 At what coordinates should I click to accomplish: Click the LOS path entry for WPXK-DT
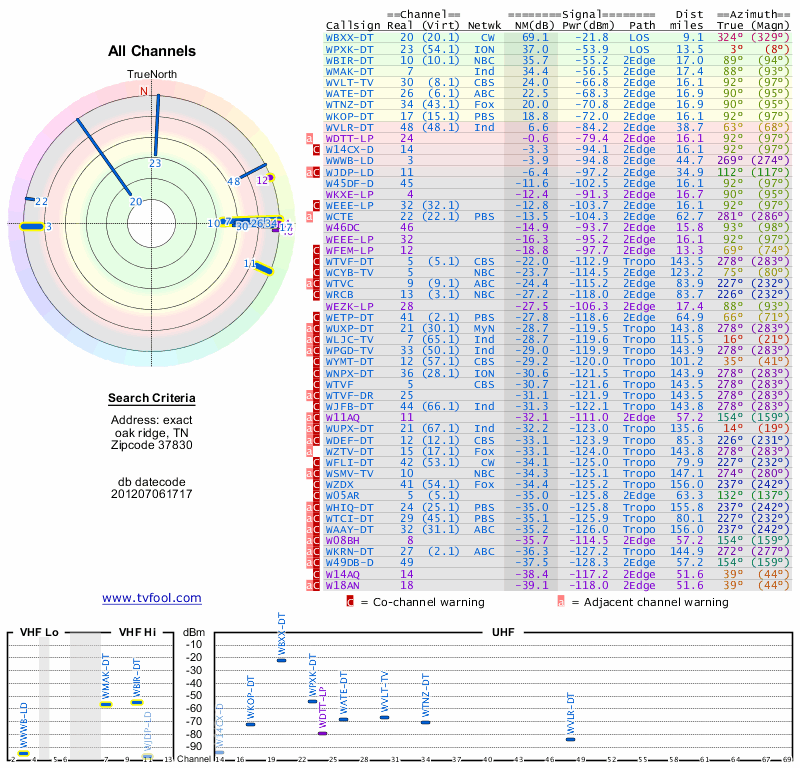pos(639,49)
